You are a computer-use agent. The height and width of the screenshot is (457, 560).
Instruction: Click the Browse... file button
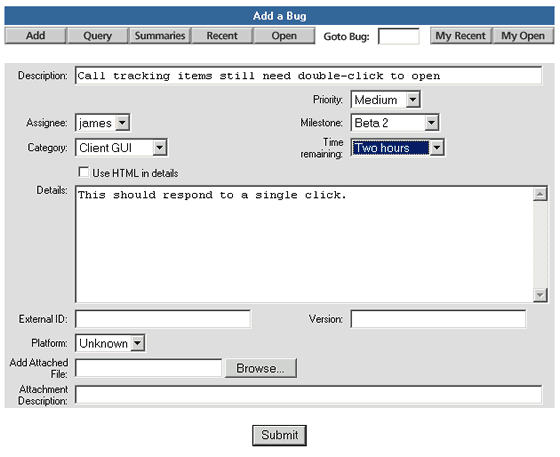click(261, 368)
